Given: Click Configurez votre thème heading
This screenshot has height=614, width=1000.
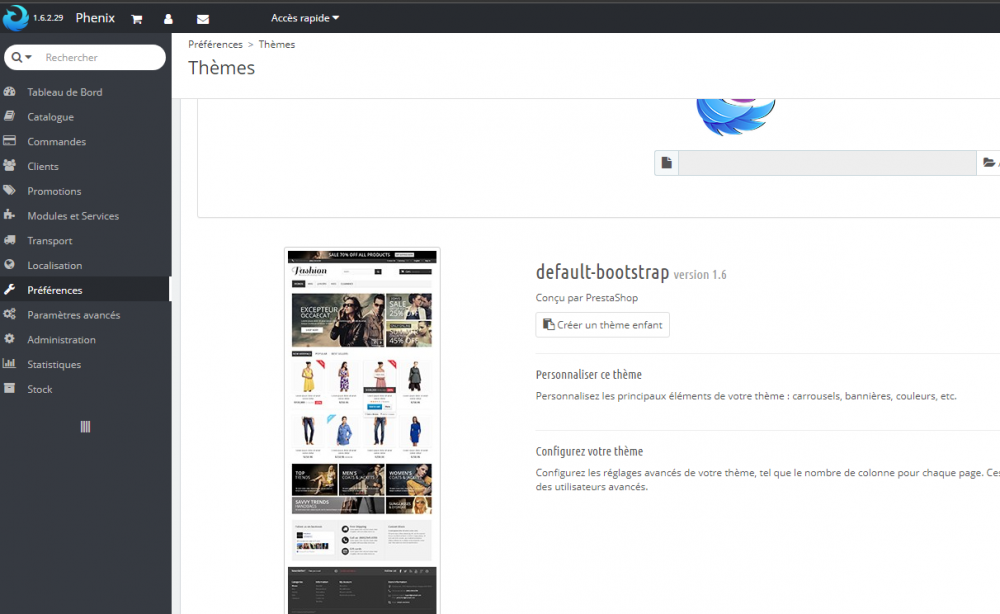Looking at the screenshot, I should [589, 451].
